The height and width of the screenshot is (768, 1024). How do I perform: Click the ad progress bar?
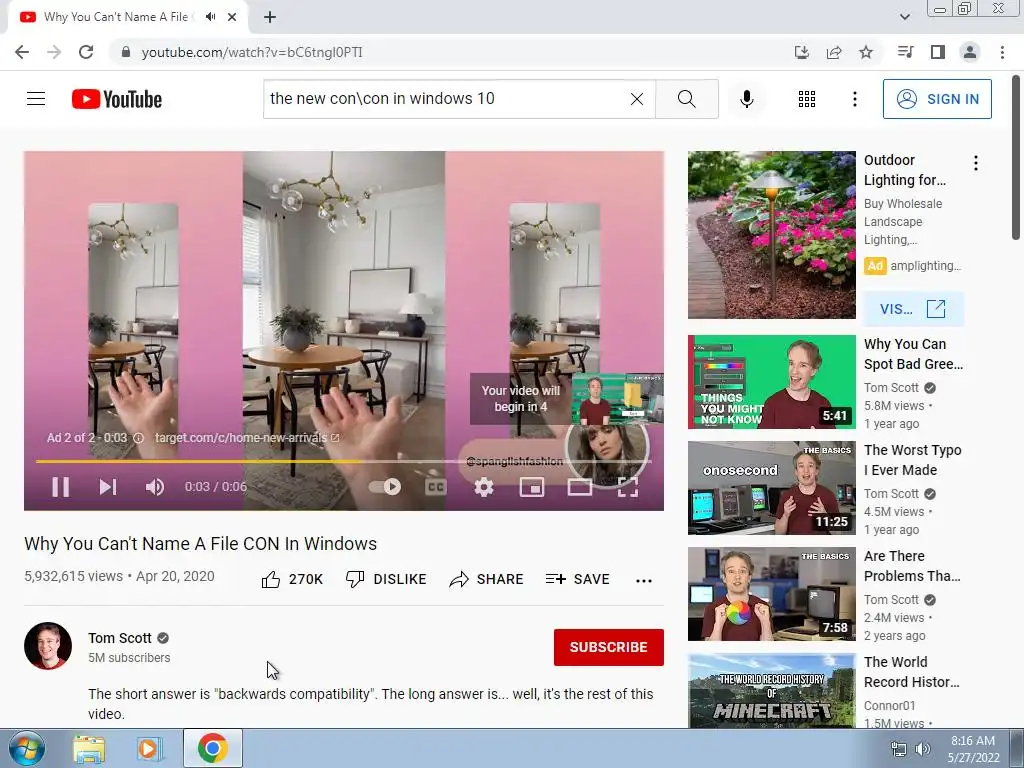[344, 461]
